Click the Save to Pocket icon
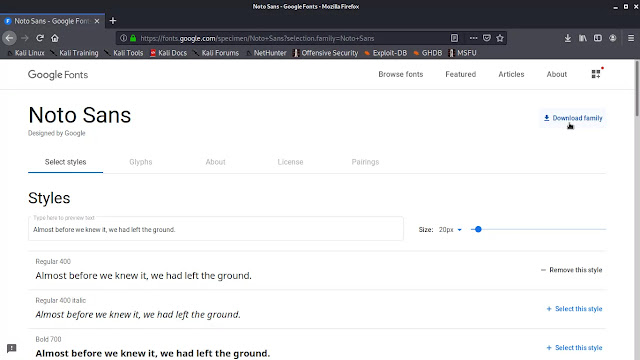Viewport: 640px width, 360px height. 487,38
